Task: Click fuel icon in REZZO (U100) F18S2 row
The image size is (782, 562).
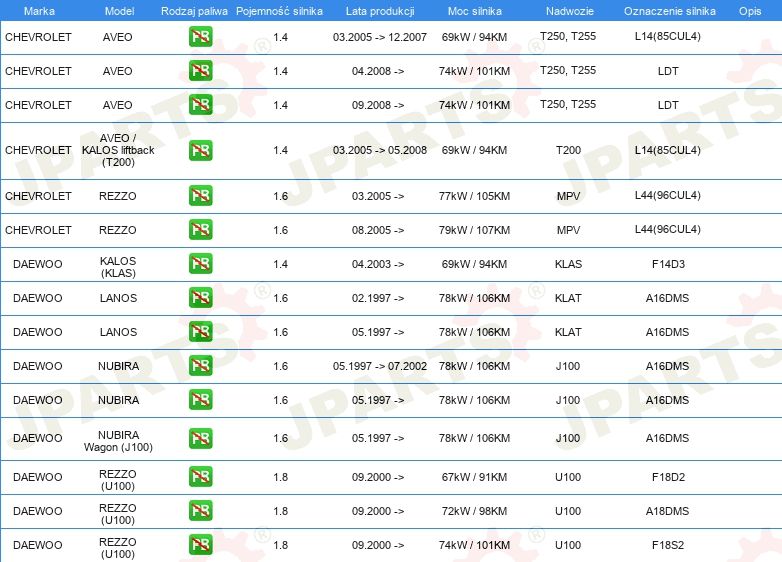Action: point(200,545)
